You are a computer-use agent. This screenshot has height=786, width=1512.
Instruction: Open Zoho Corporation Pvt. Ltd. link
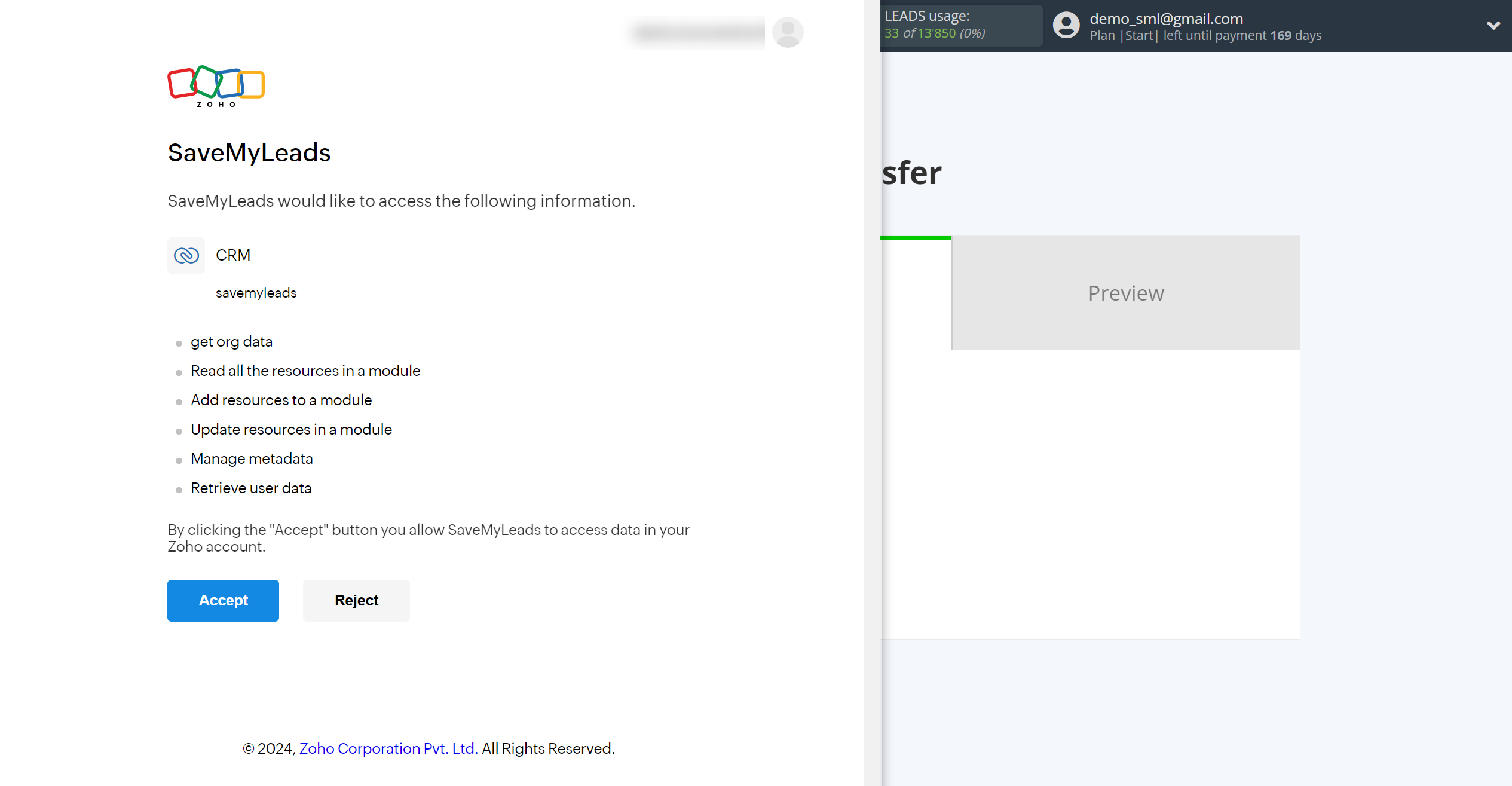point(388,748)
